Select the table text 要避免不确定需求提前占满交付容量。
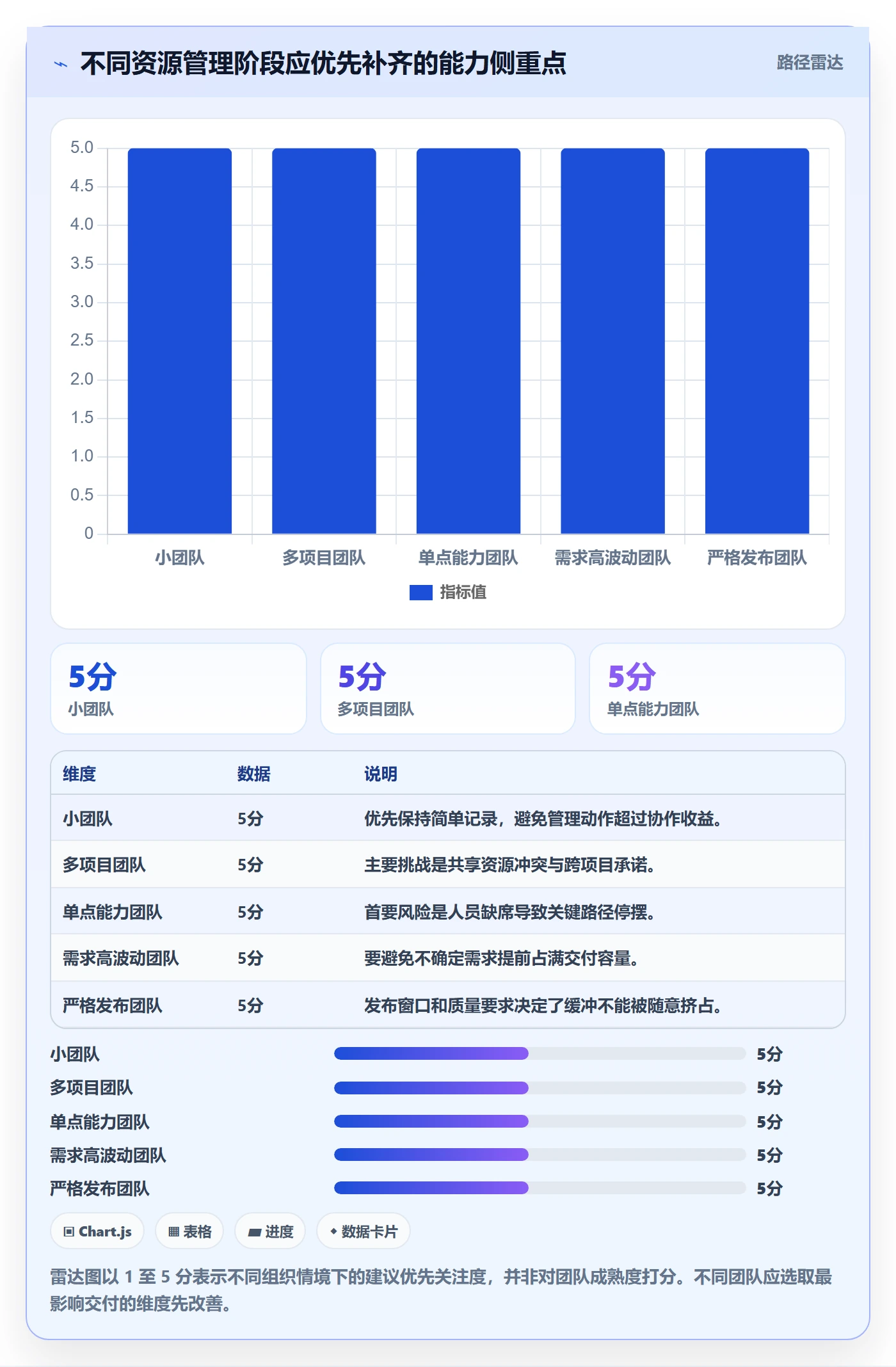 tap(502, 959)
